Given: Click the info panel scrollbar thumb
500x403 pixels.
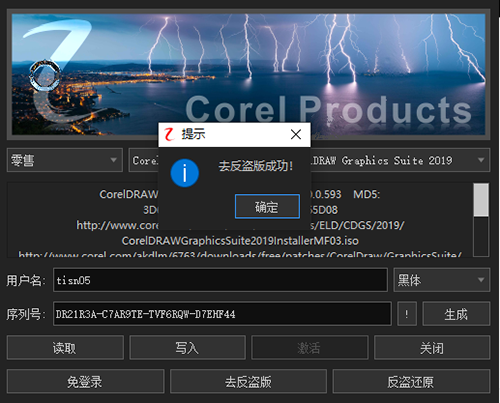Looking at the screenshot, I should coord(481,200).
